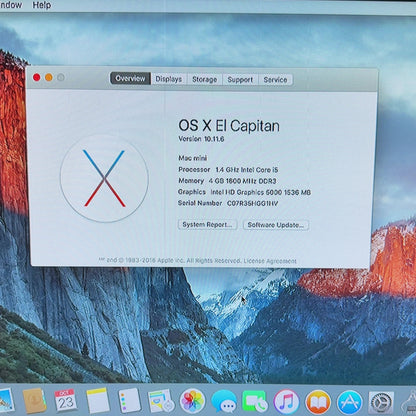This screenshot has height=416, width=416.
Task: Open Contacts from the Dock
Action: [x=34, y=401]
